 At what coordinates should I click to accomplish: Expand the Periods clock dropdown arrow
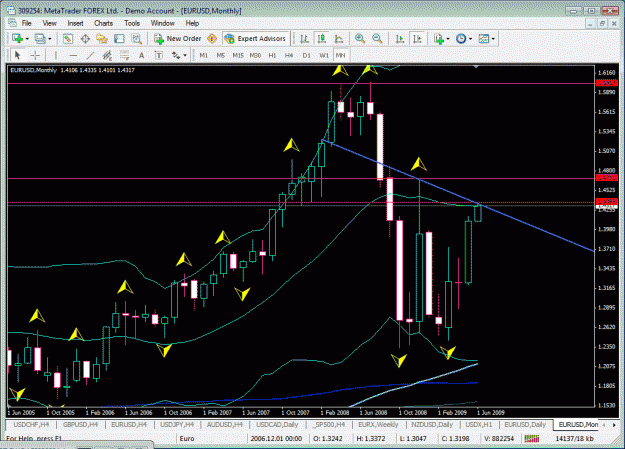coord(471,39)
